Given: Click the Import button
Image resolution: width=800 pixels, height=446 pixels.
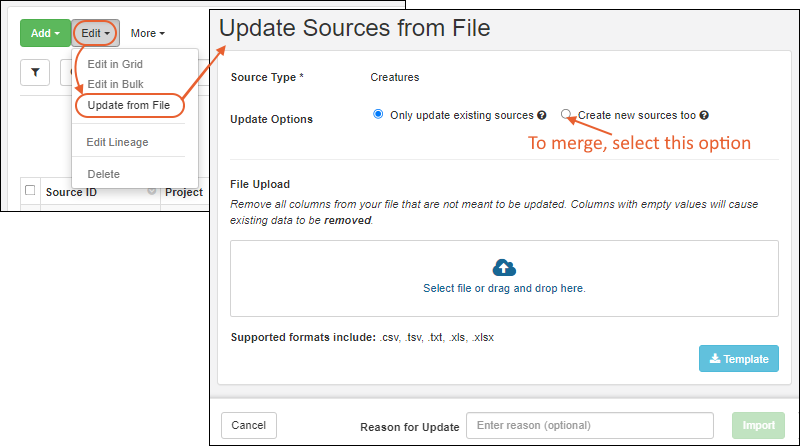Looking at the screenshot, I should (759, 425).
